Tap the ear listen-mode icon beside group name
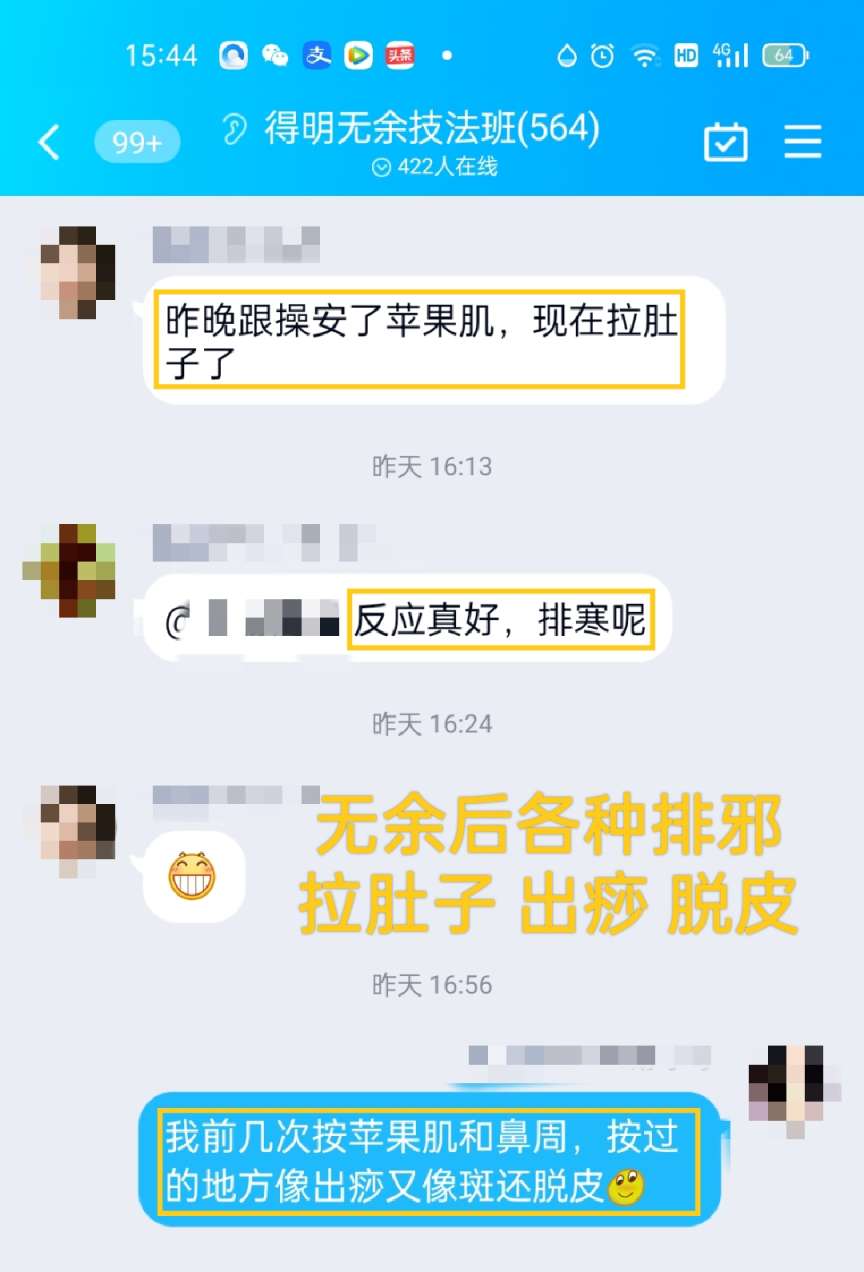 235,129
